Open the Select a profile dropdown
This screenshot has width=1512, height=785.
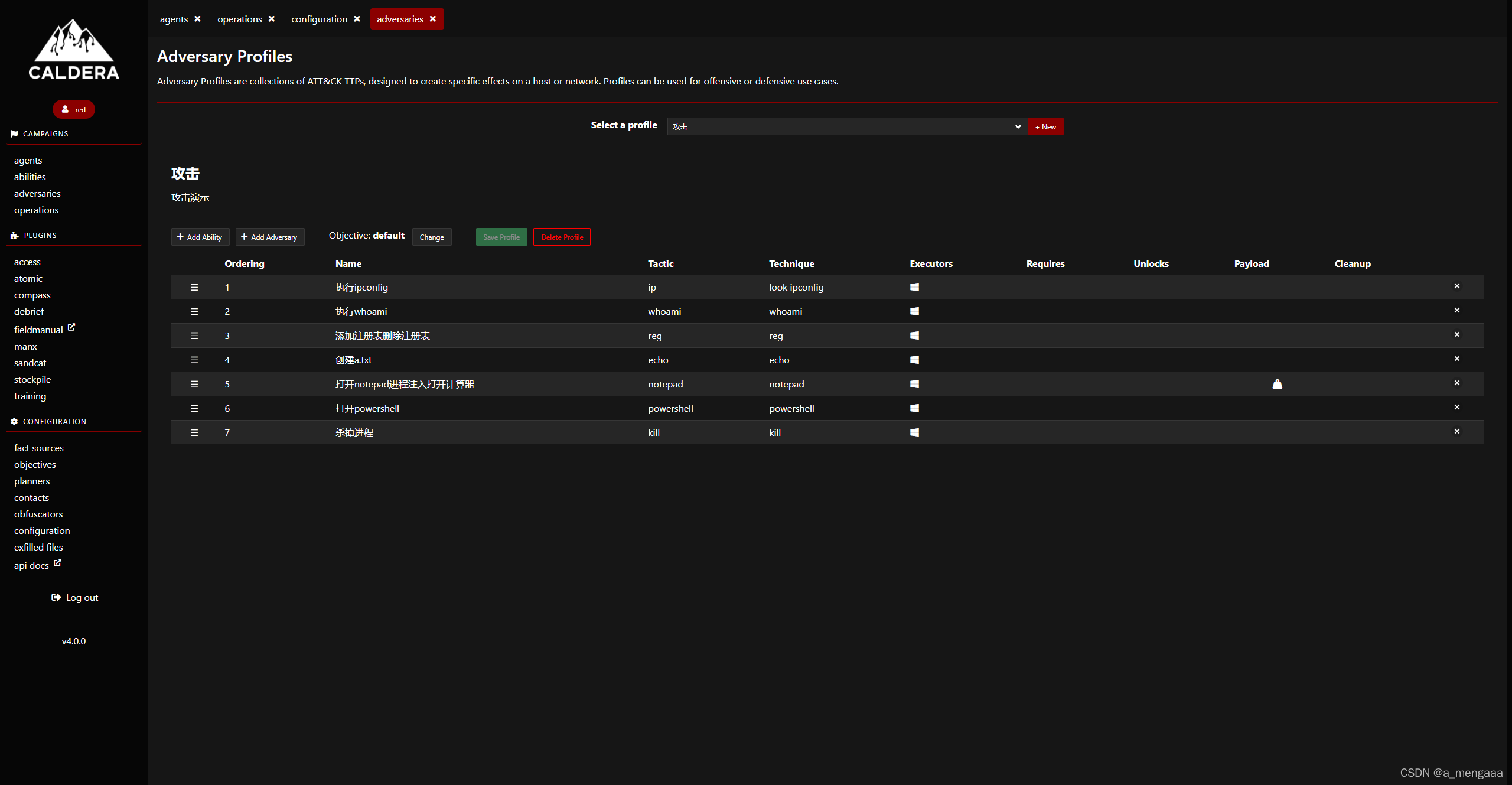847,126
